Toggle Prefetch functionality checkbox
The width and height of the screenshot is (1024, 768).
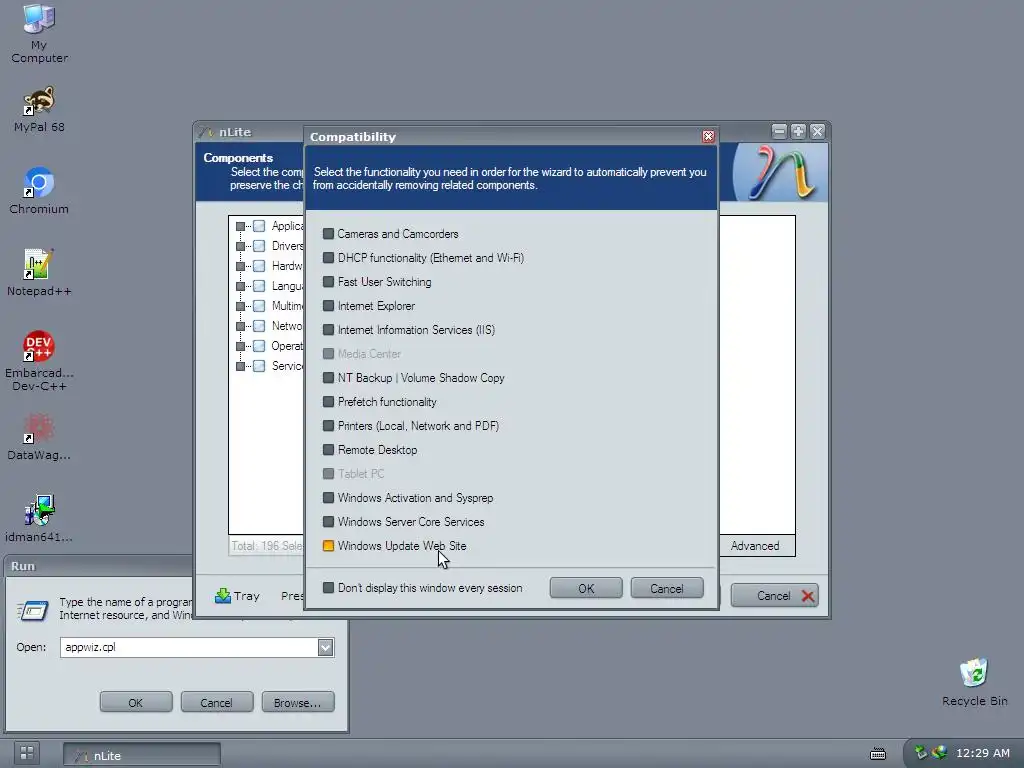pyautogui.click(x=328, y=402)
